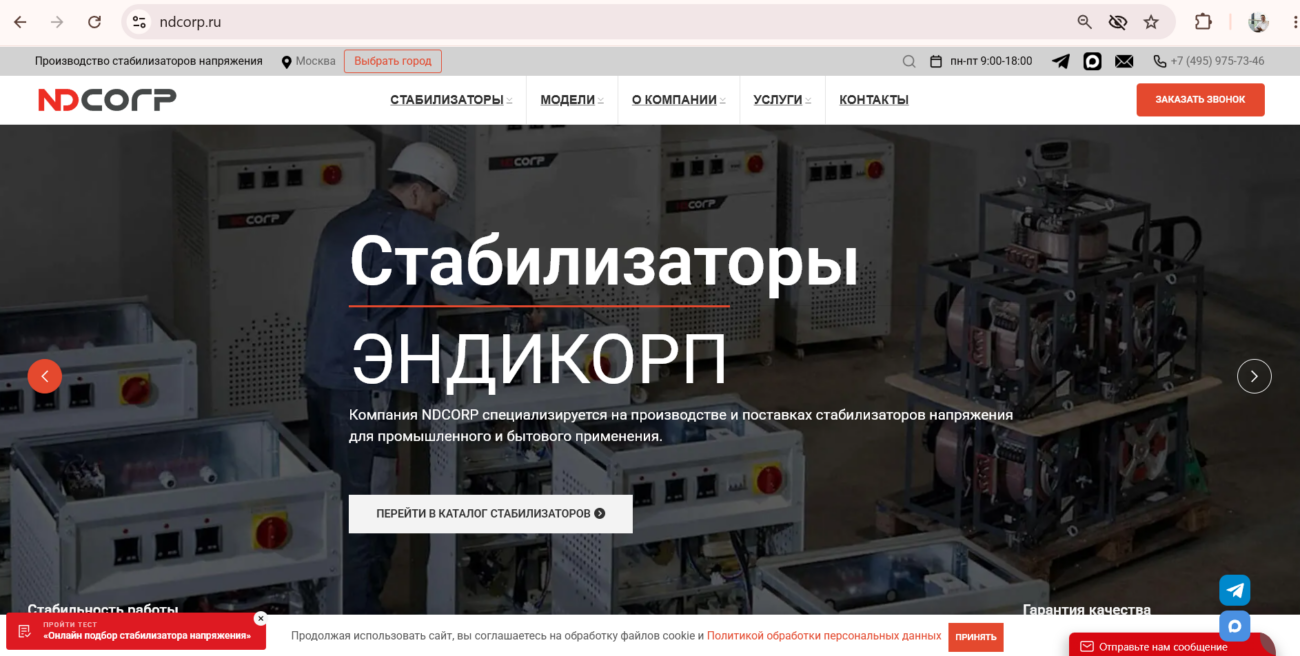Click the NDCORP logo
The width and height of the screenshot is (1300, 656).
point(107,100)
